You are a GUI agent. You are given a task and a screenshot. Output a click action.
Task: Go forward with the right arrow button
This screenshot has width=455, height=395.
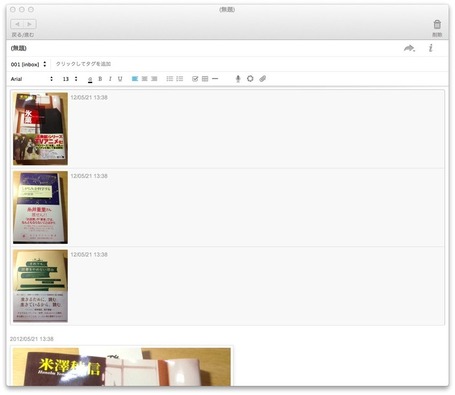[x=30, y=24]
